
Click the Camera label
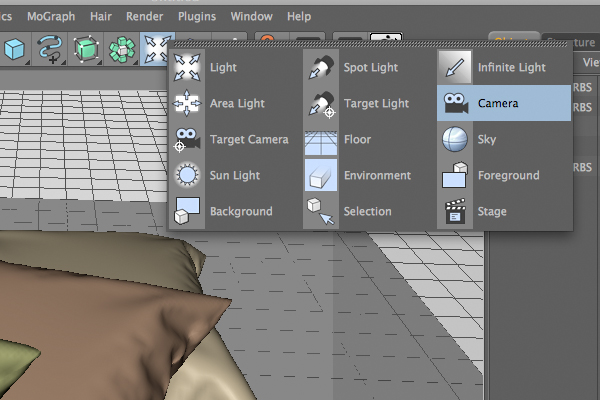click(498, 103)
